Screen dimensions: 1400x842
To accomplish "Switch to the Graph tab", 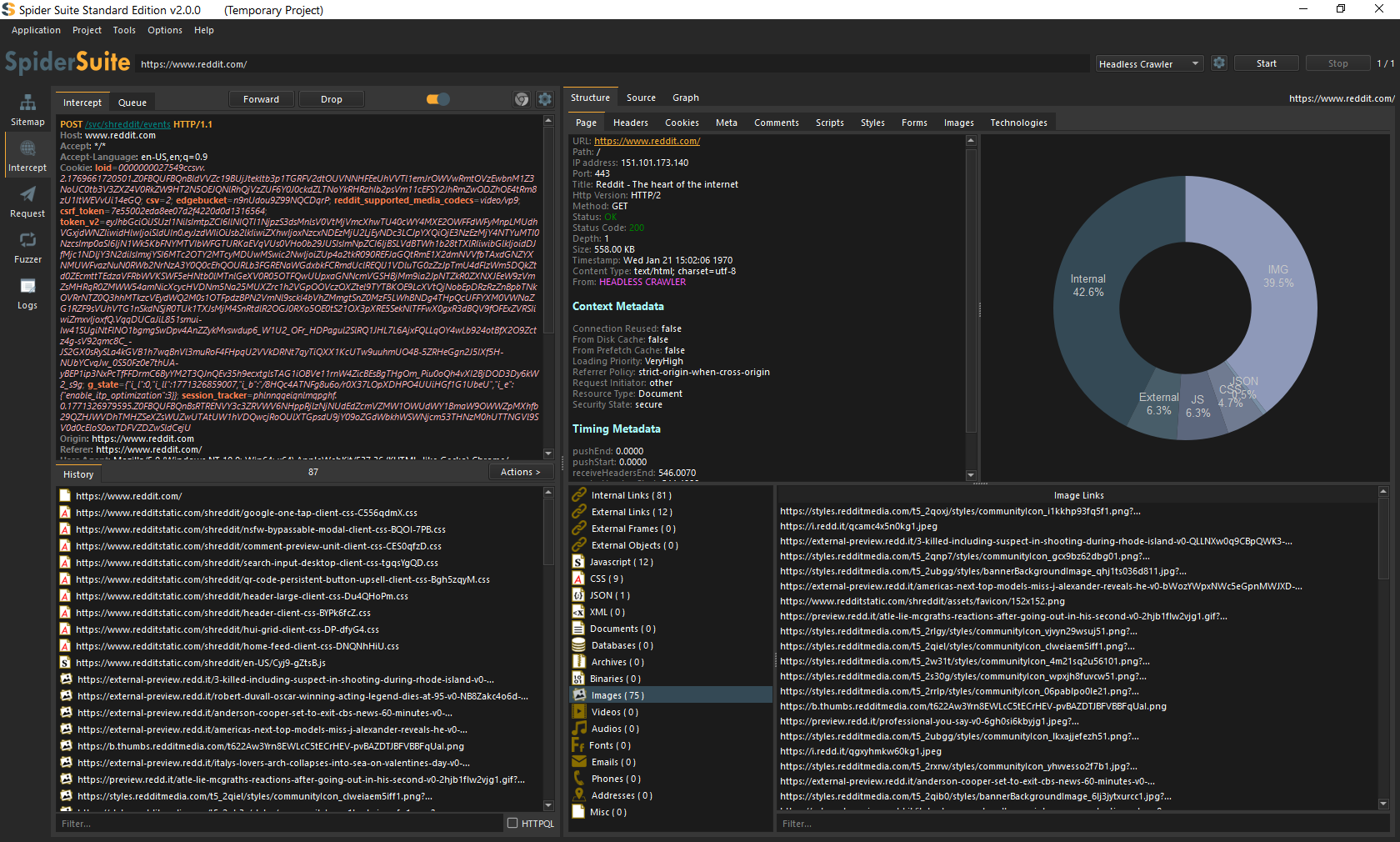I will pyautogui.click(x=685, y=98).
